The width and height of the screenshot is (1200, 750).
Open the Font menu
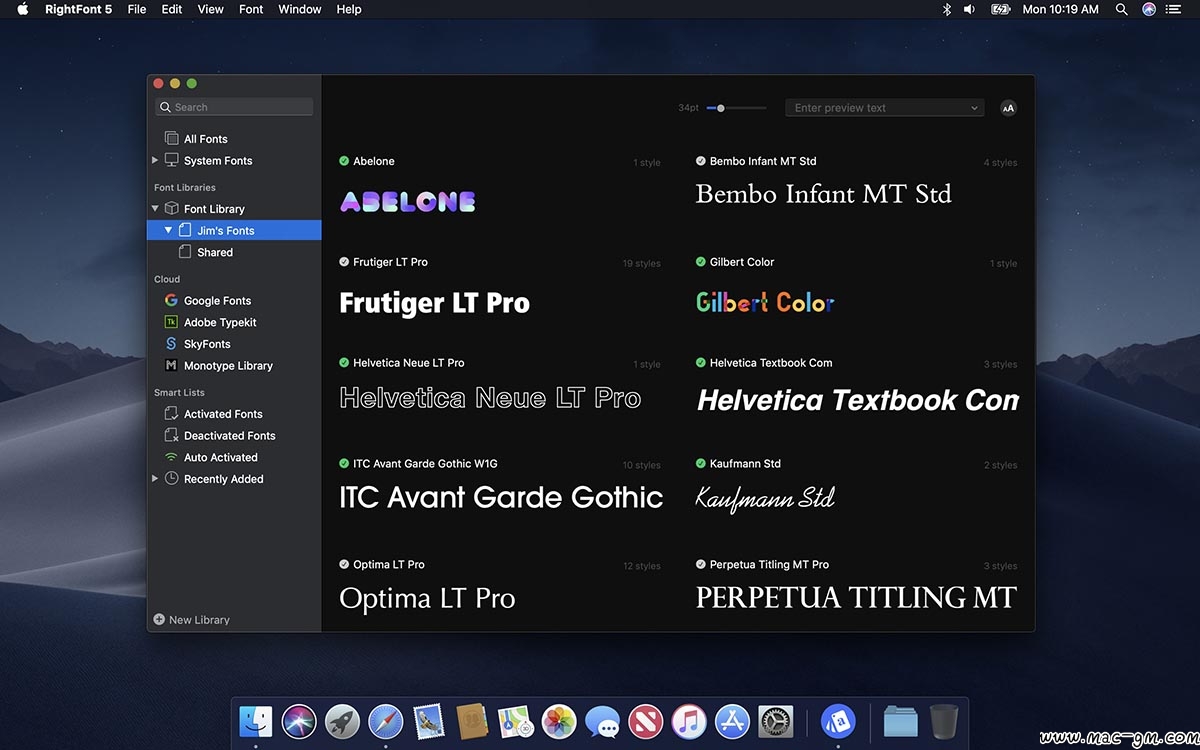pos(251,9)
